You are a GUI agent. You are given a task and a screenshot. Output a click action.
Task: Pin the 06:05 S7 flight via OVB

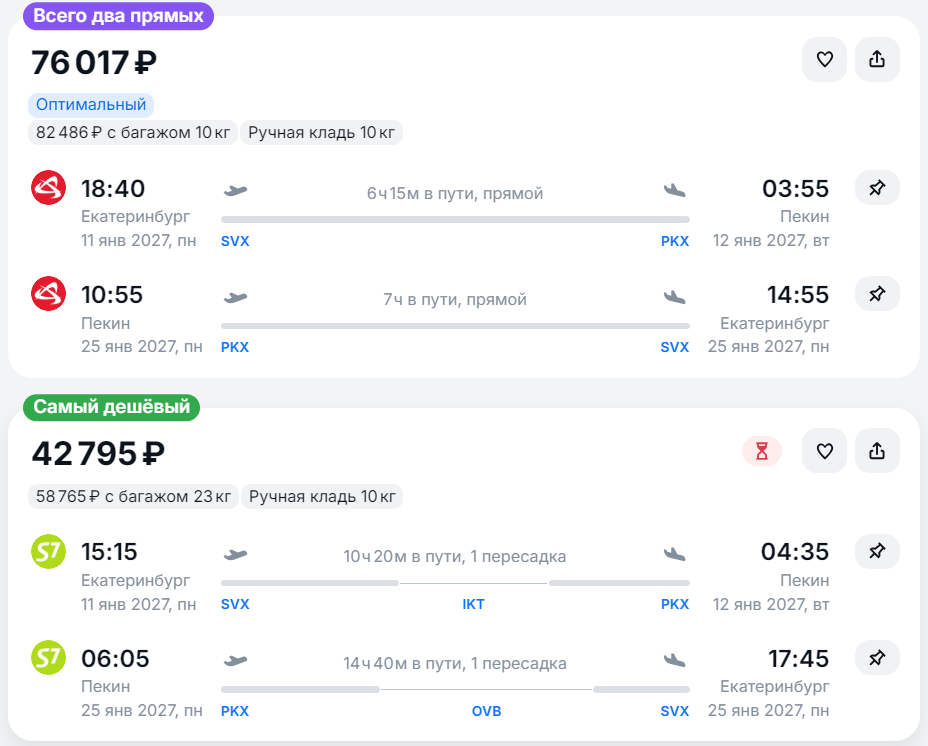click(877, 658)
